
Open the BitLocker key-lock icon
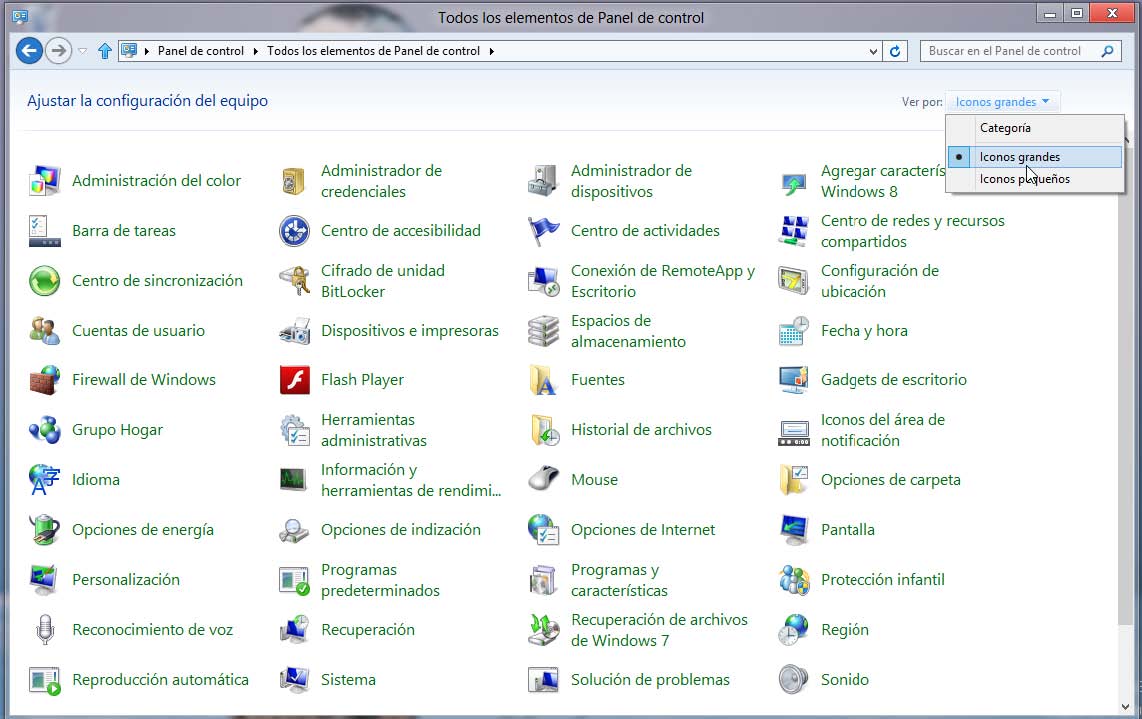click(294, 280)
